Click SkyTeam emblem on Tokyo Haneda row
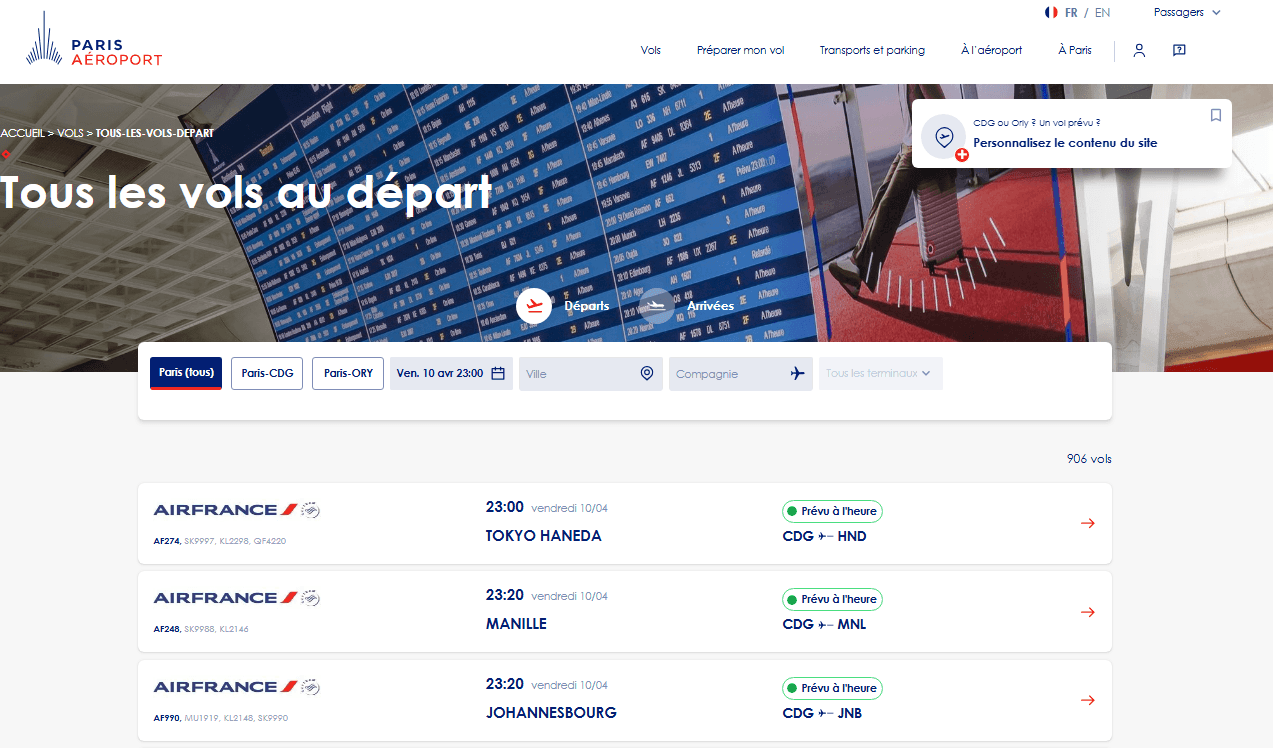This screenshot has height=748, width=1273. 310,510
